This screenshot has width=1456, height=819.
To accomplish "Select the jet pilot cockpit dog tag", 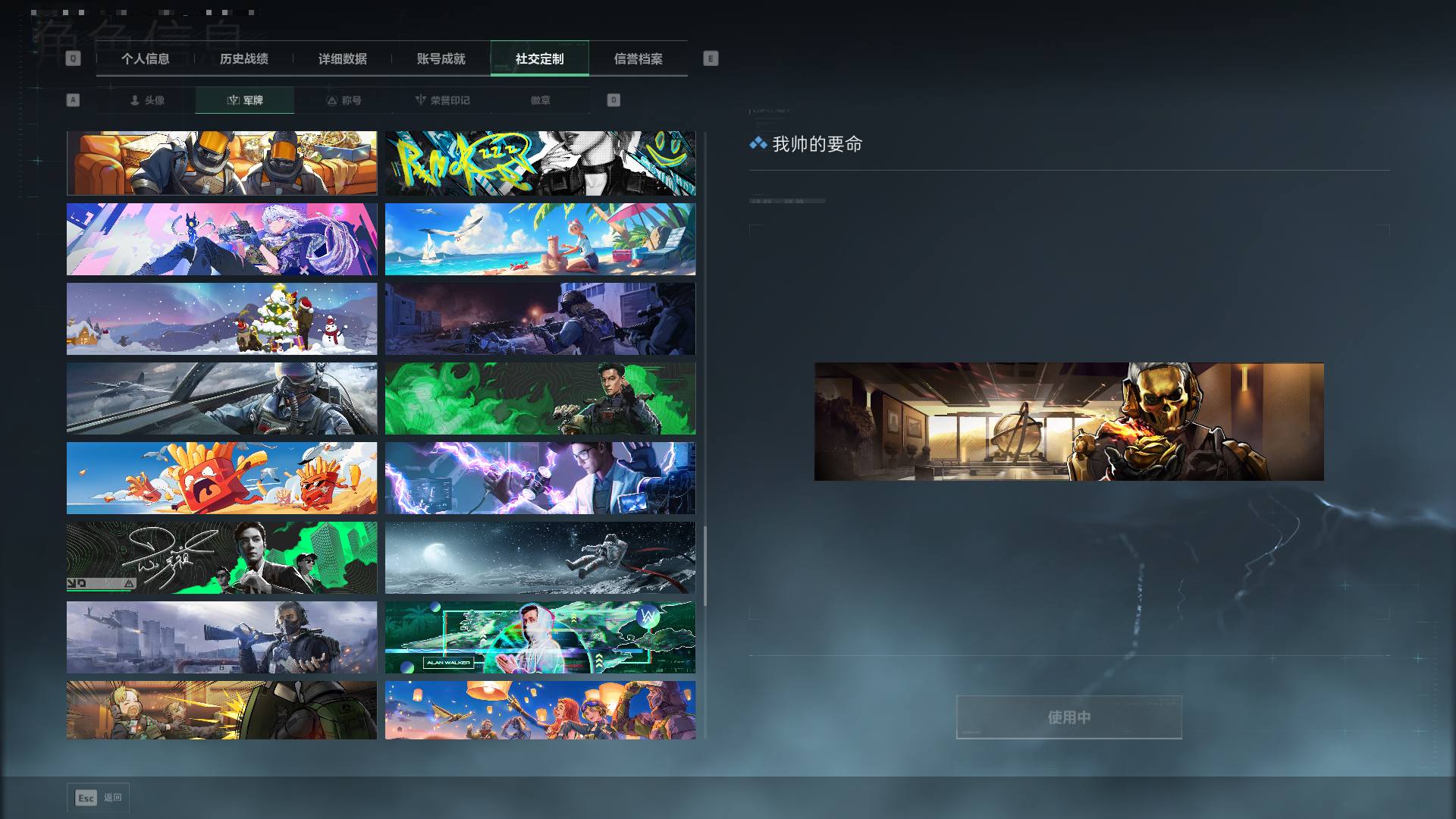I will (221, 398).
